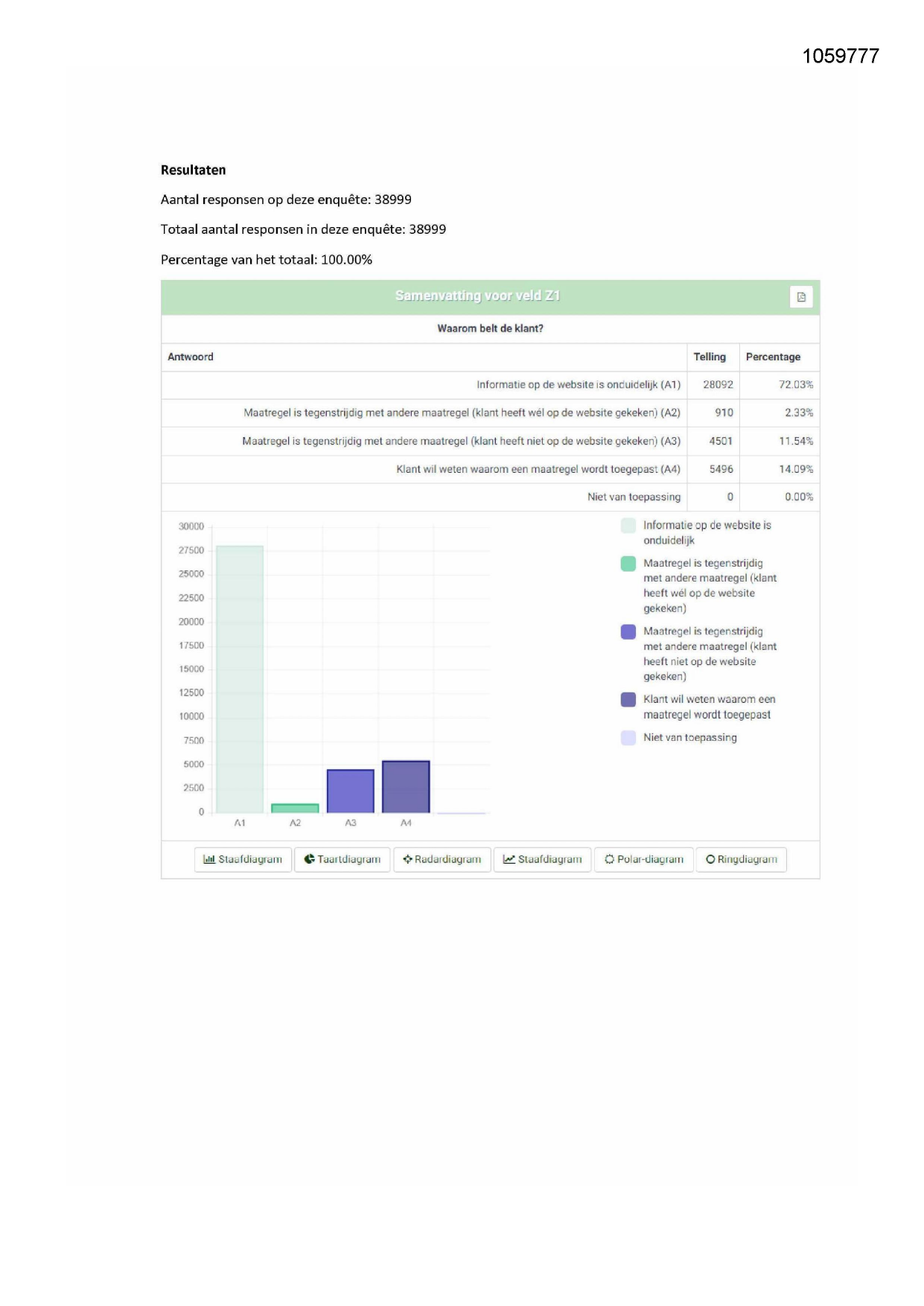The image size is (924, 1306).
Task: Click the Telling column header
Action: pyautogui.click(x=710, y=357)
